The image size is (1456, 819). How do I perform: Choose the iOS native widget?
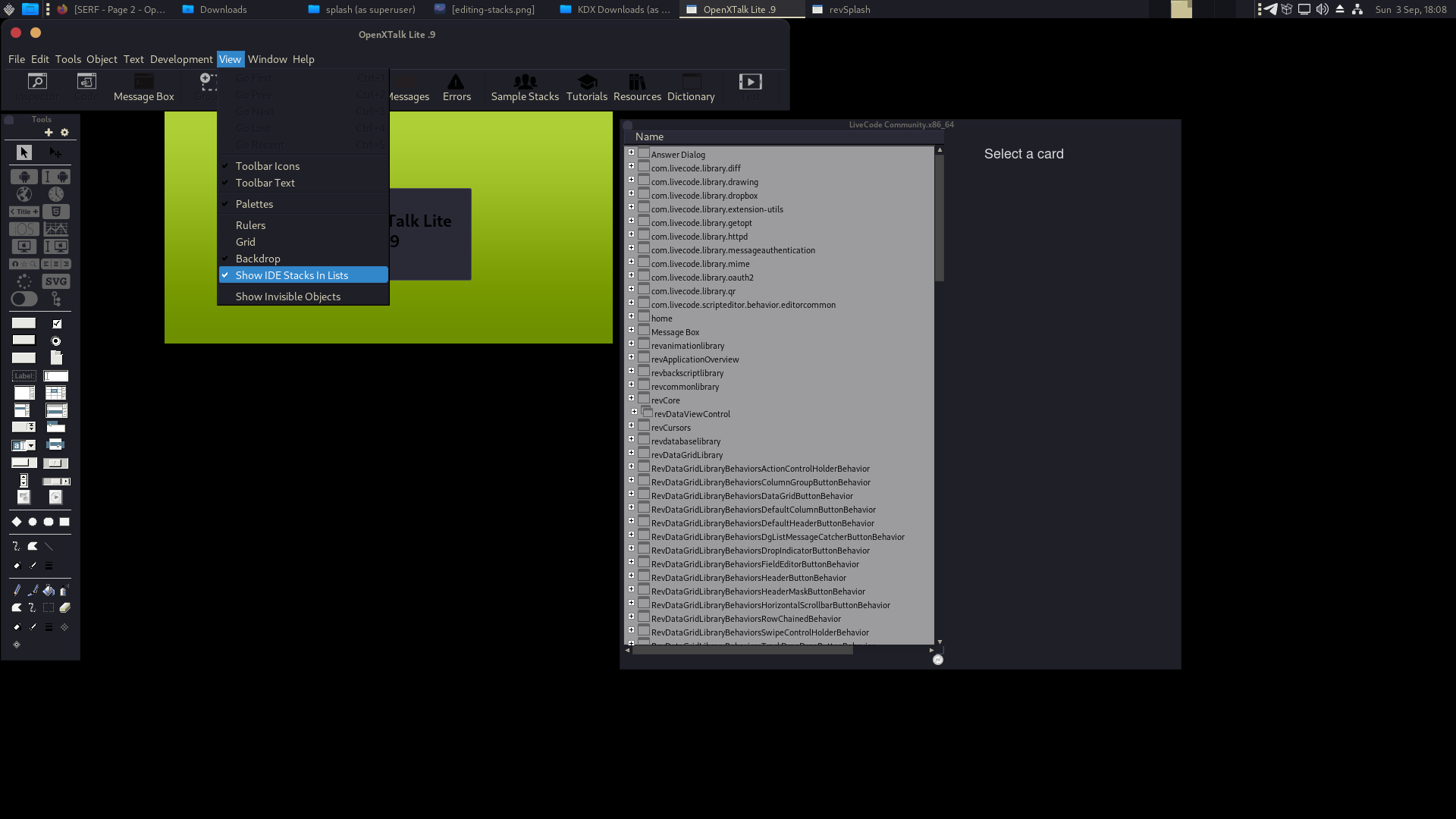tap(24, 229)
